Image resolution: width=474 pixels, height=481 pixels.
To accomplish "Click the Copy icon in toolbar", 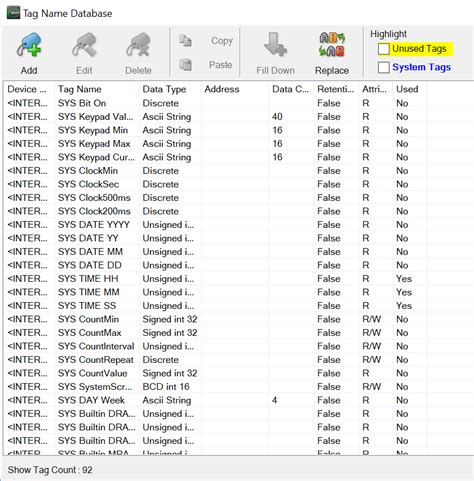I will point(185,41).
